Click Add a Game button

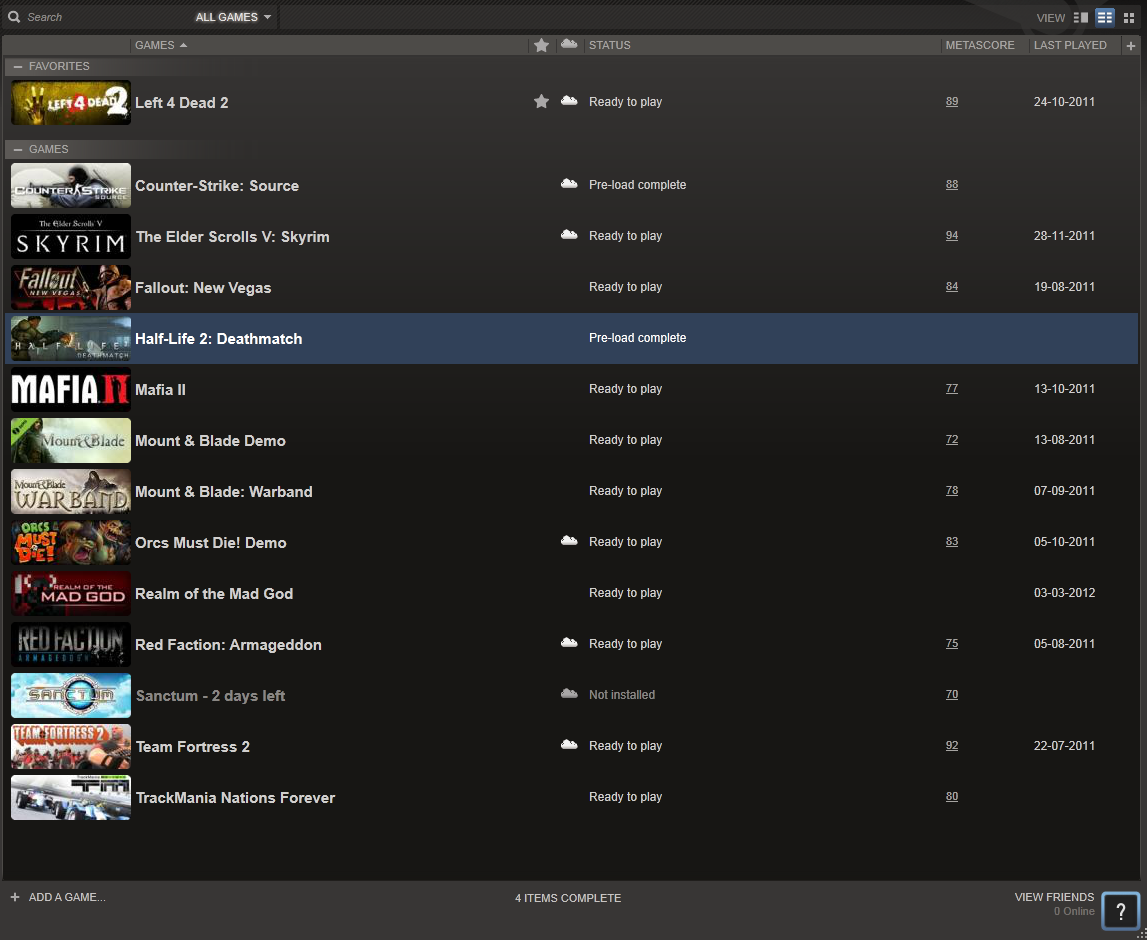[67, 897]
